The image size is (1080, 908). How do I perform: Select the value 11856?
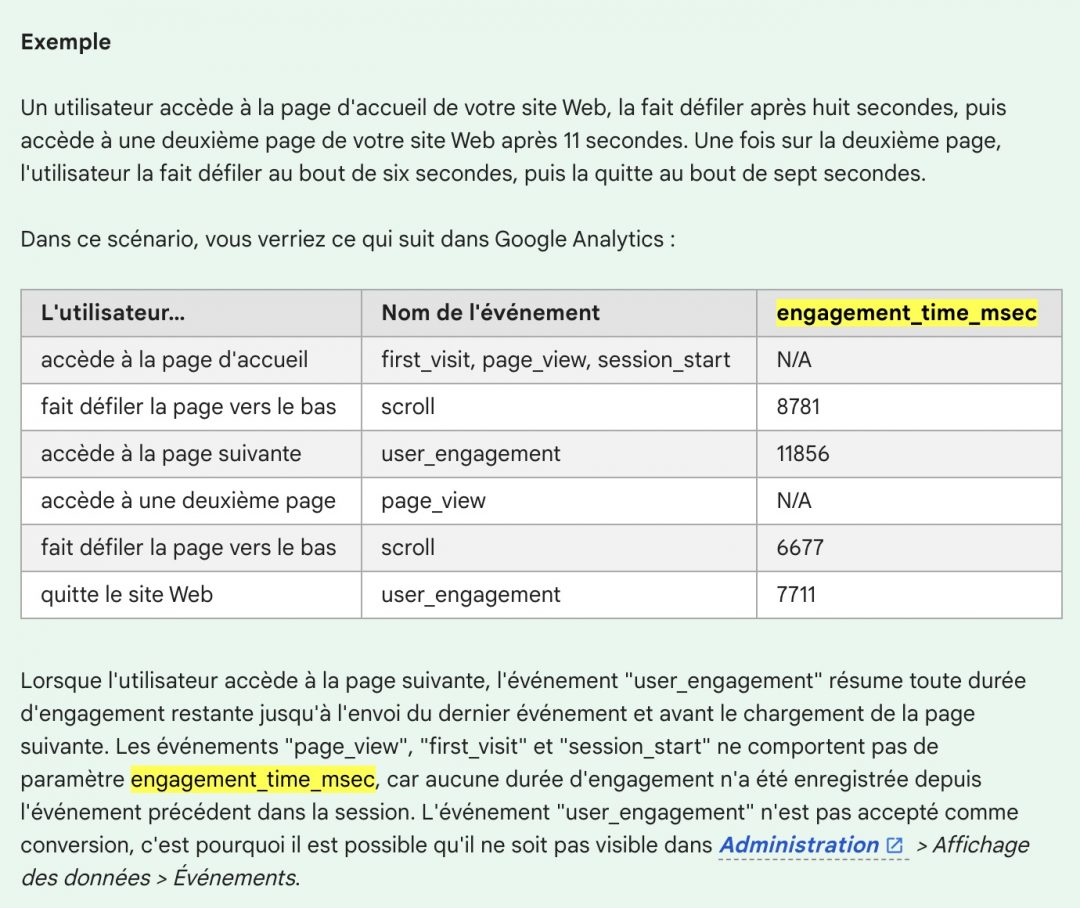(802, 453)
